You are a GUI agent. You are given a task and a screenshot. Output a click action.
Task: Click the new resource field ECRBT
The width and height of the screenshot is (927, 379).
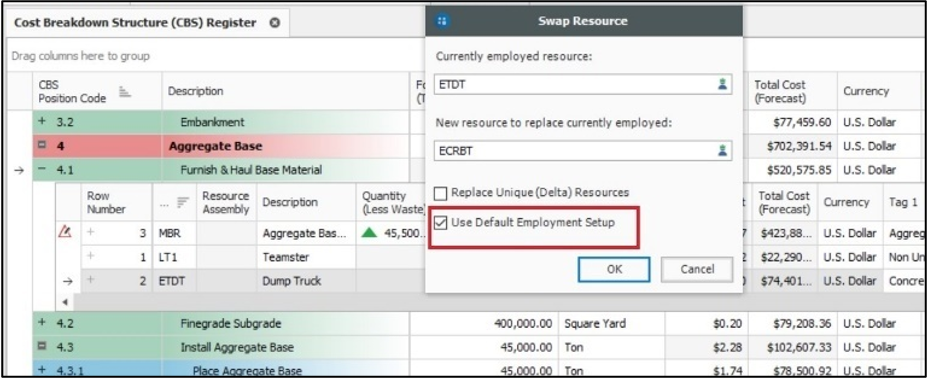click(x=583, y=151)
